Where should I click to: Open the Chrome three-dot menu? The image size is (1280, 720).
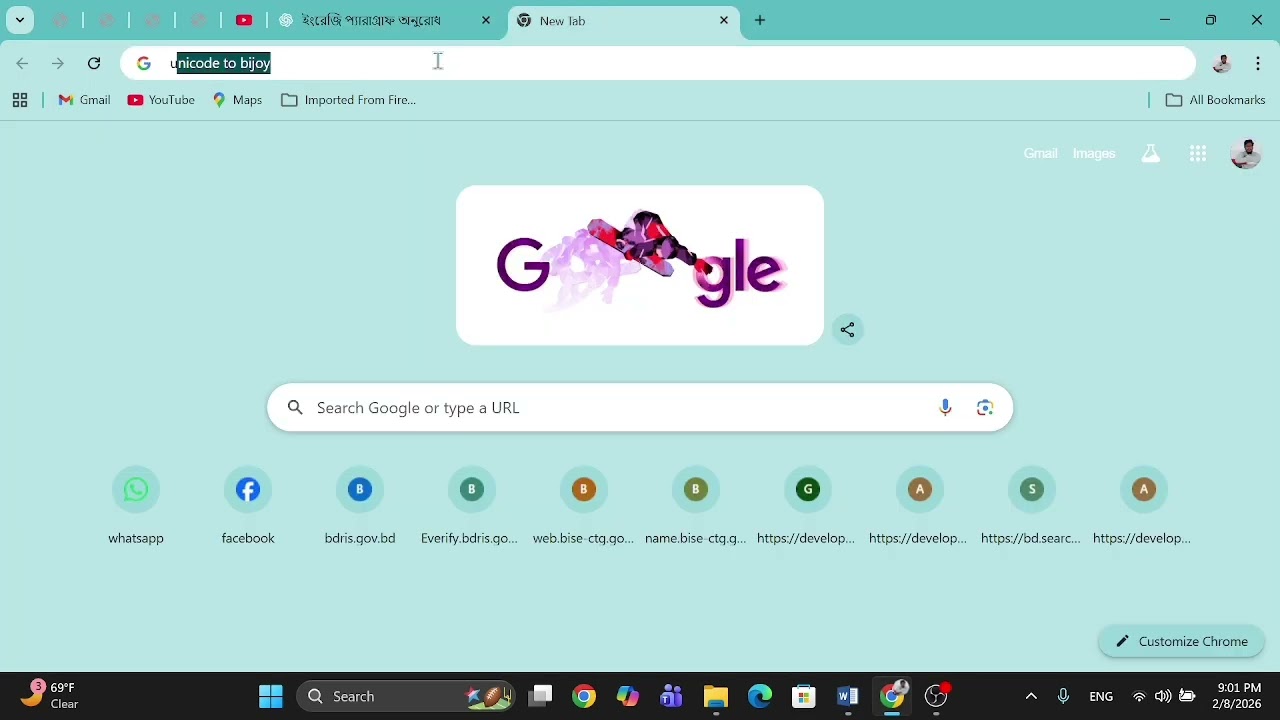point(1259,64)
